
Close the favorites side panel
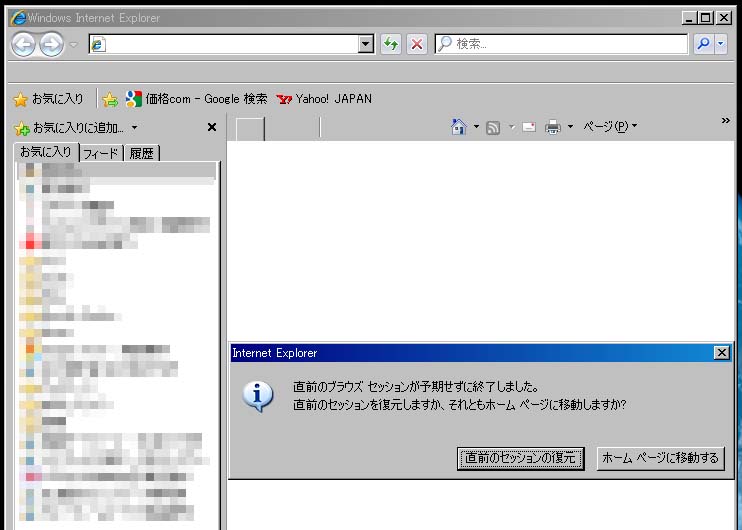212,127
